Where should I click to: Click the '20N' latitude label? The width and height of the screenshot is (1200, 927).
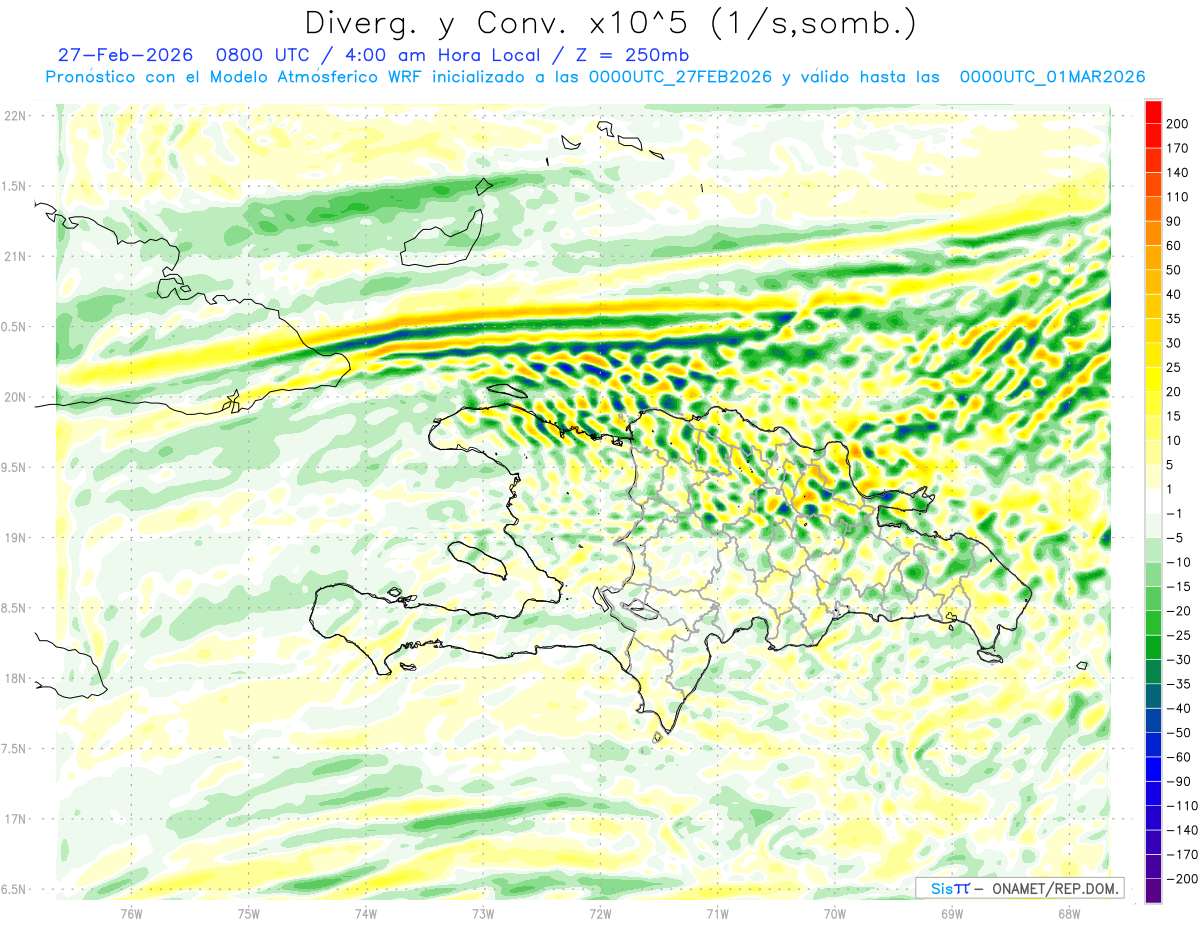(x=14, y=397)
